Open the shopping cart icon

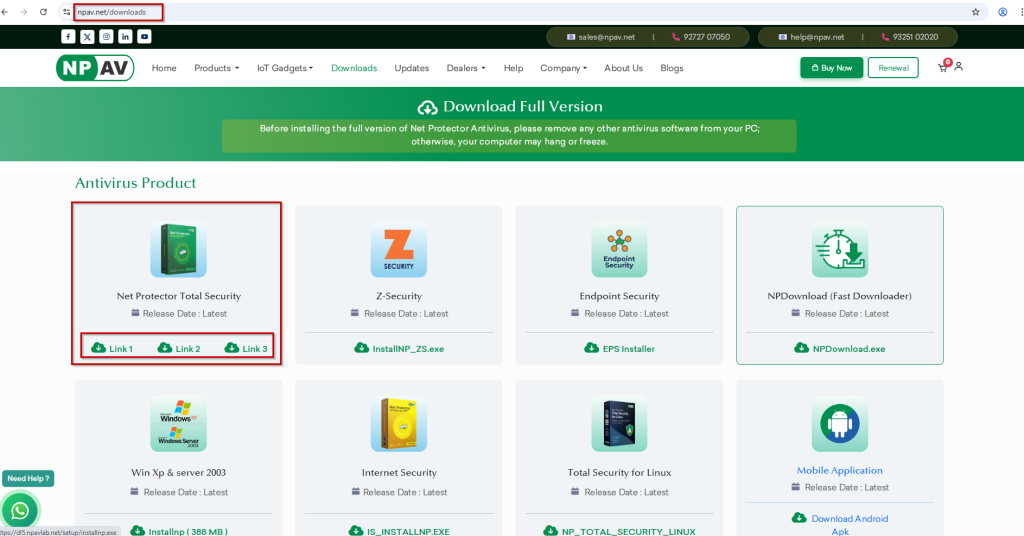tap(942, 67)
